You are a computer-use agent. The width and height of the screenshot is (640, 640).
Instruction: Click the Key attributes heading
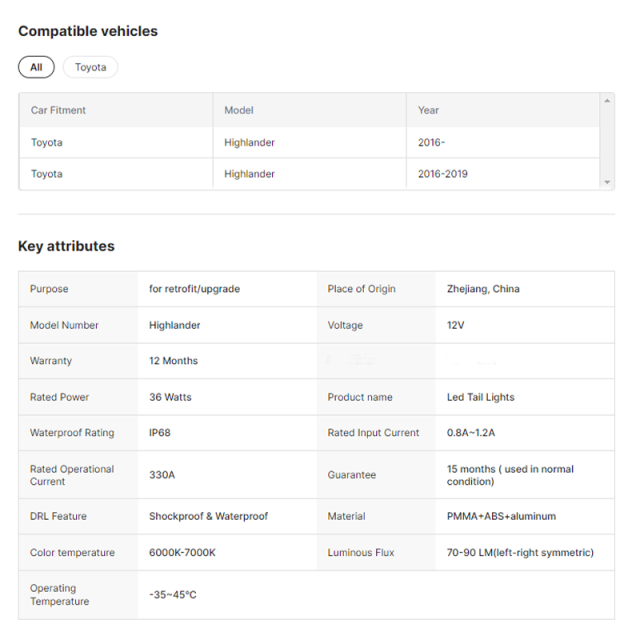coord(66,246)
